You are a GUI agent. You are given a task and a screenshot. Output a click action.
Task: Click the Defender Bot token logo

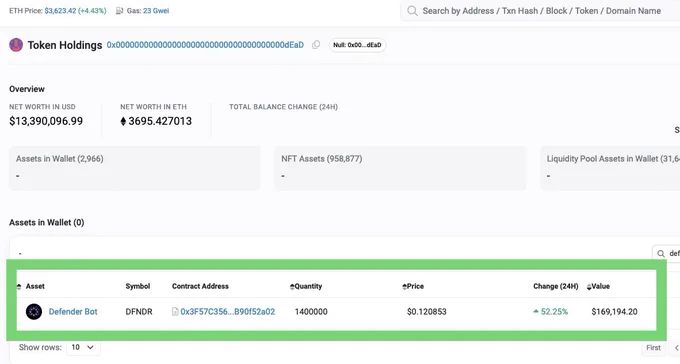[x=34, y=312]
